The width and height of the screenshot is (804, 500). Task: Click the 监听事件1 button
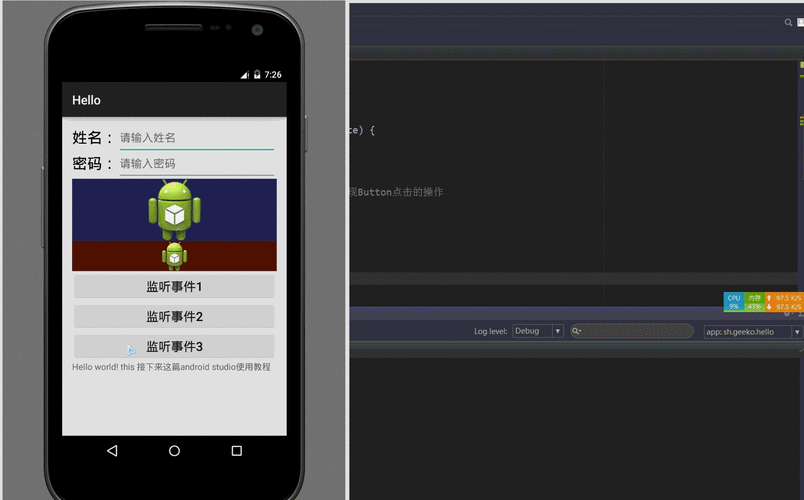[x=174, y=287]
